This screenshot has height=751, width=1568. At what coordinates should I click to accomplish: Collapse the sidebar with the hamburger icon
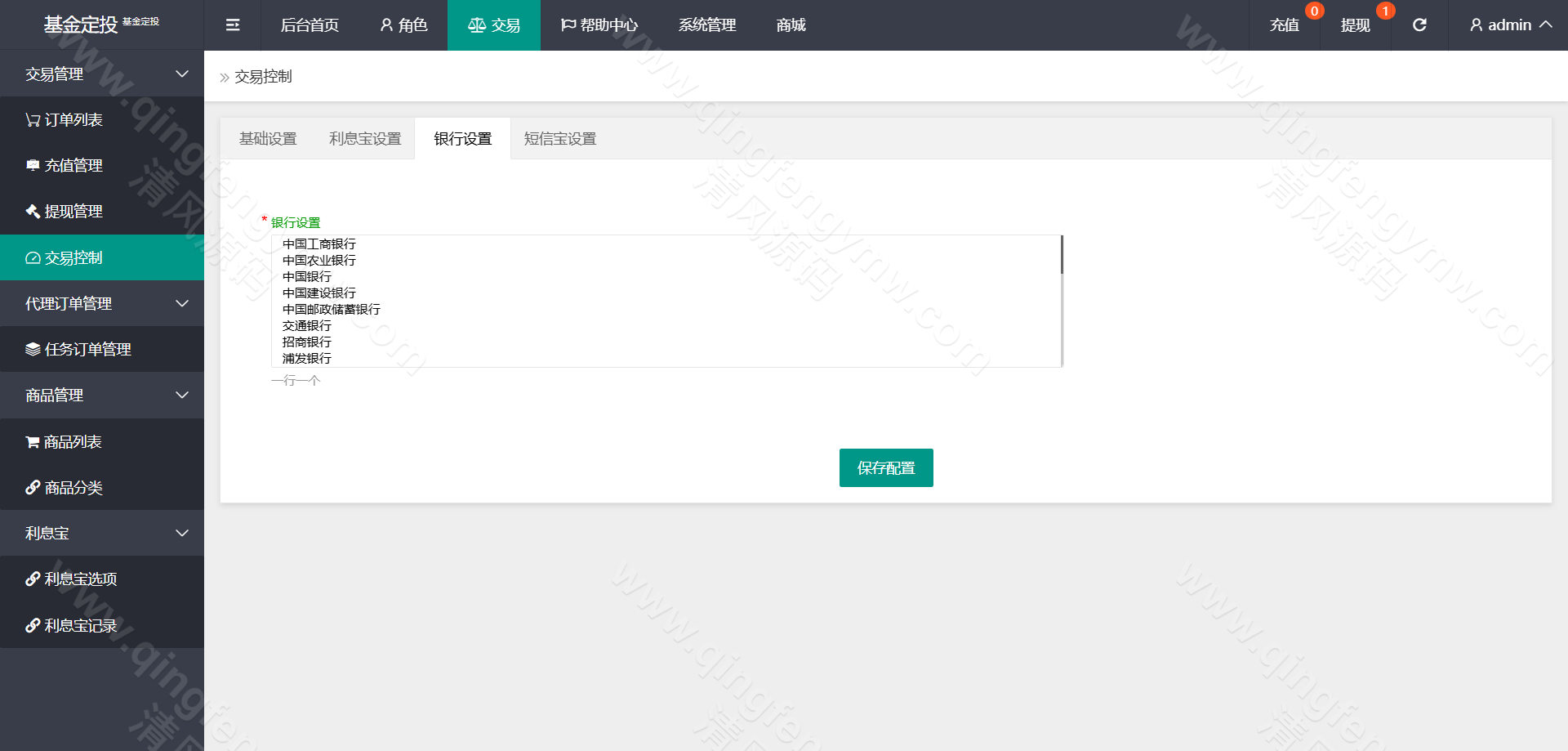(232, 25)
